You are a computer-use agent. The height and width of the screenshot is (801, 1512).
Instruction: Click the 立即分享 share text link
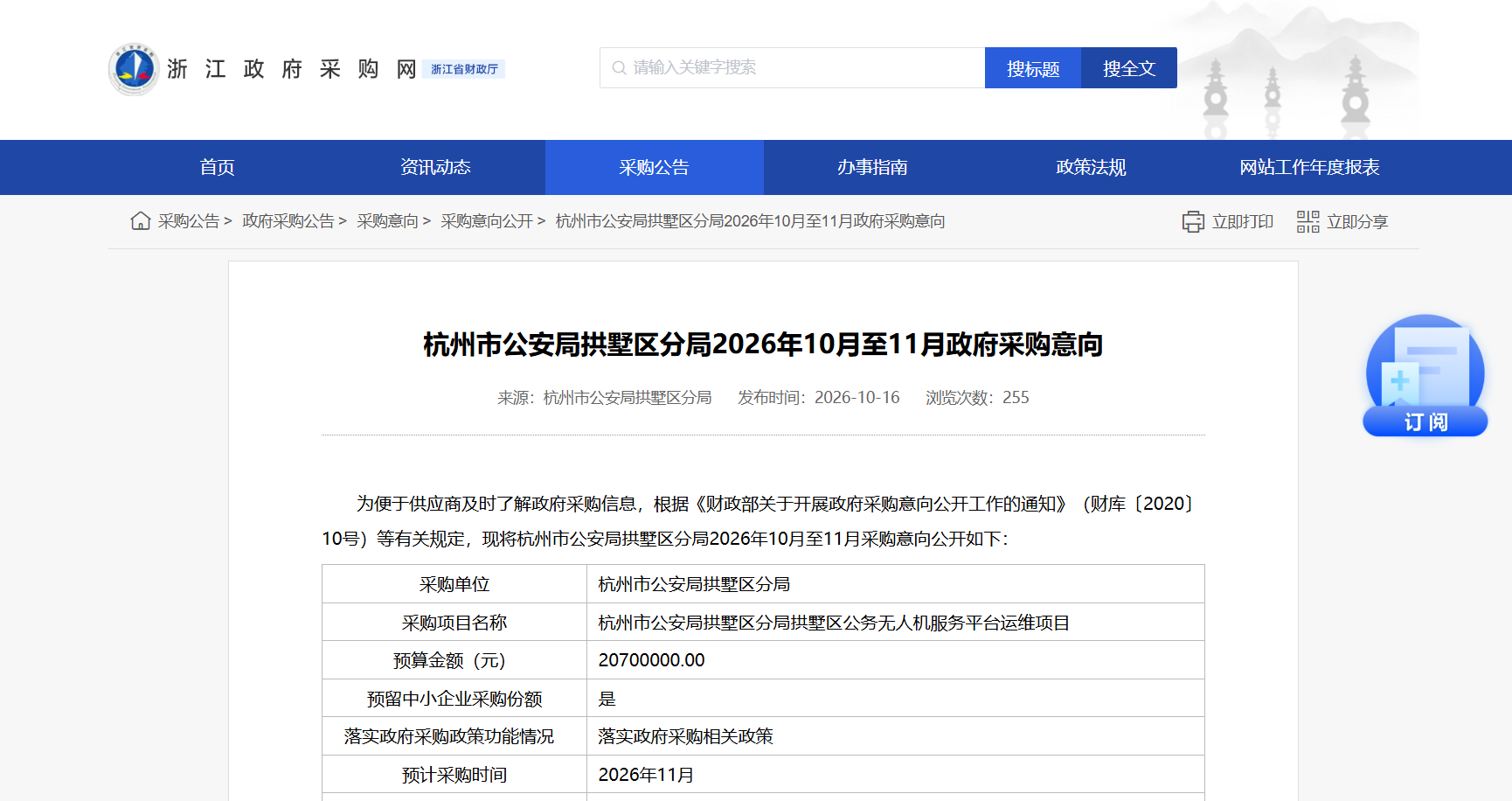coord(1357,222)
